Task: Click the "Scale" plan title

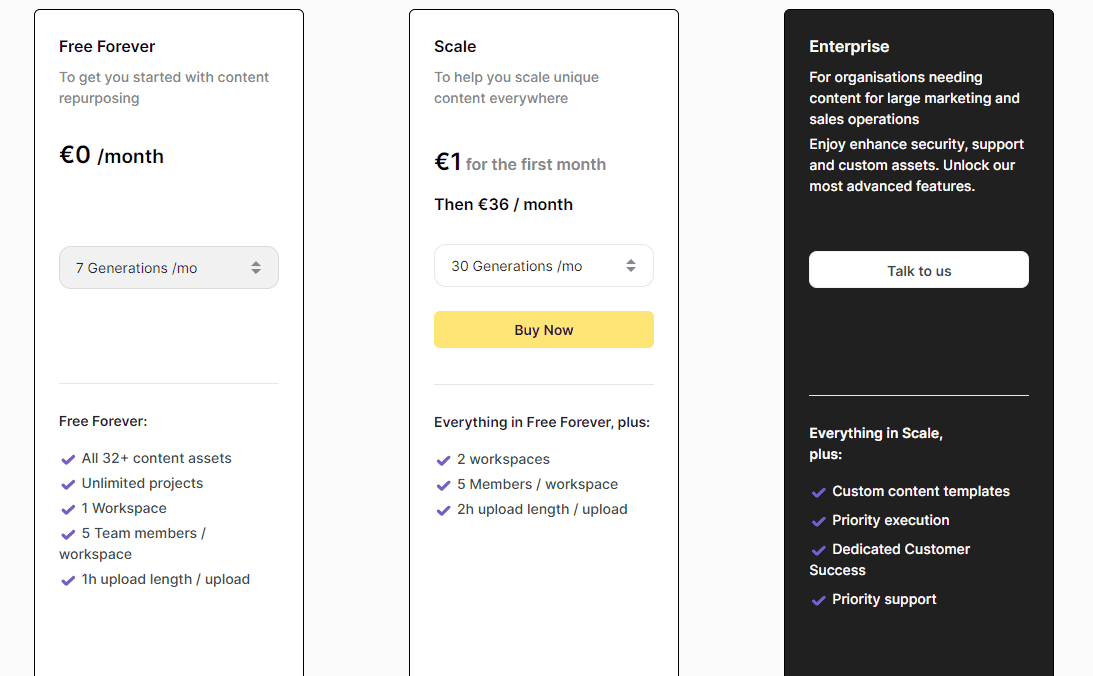Action: coord(455,46)
